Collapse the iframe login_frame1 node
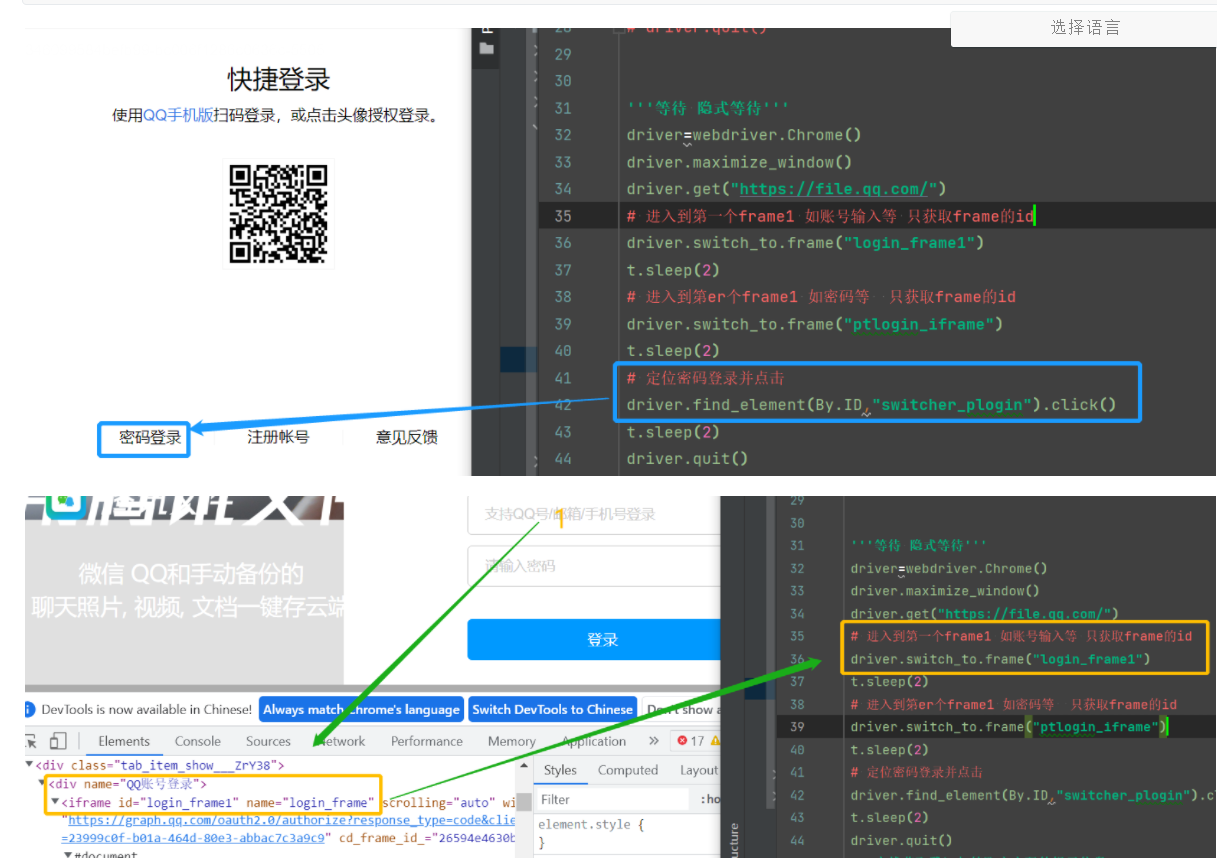1217x863 pixels. point(55,802)
